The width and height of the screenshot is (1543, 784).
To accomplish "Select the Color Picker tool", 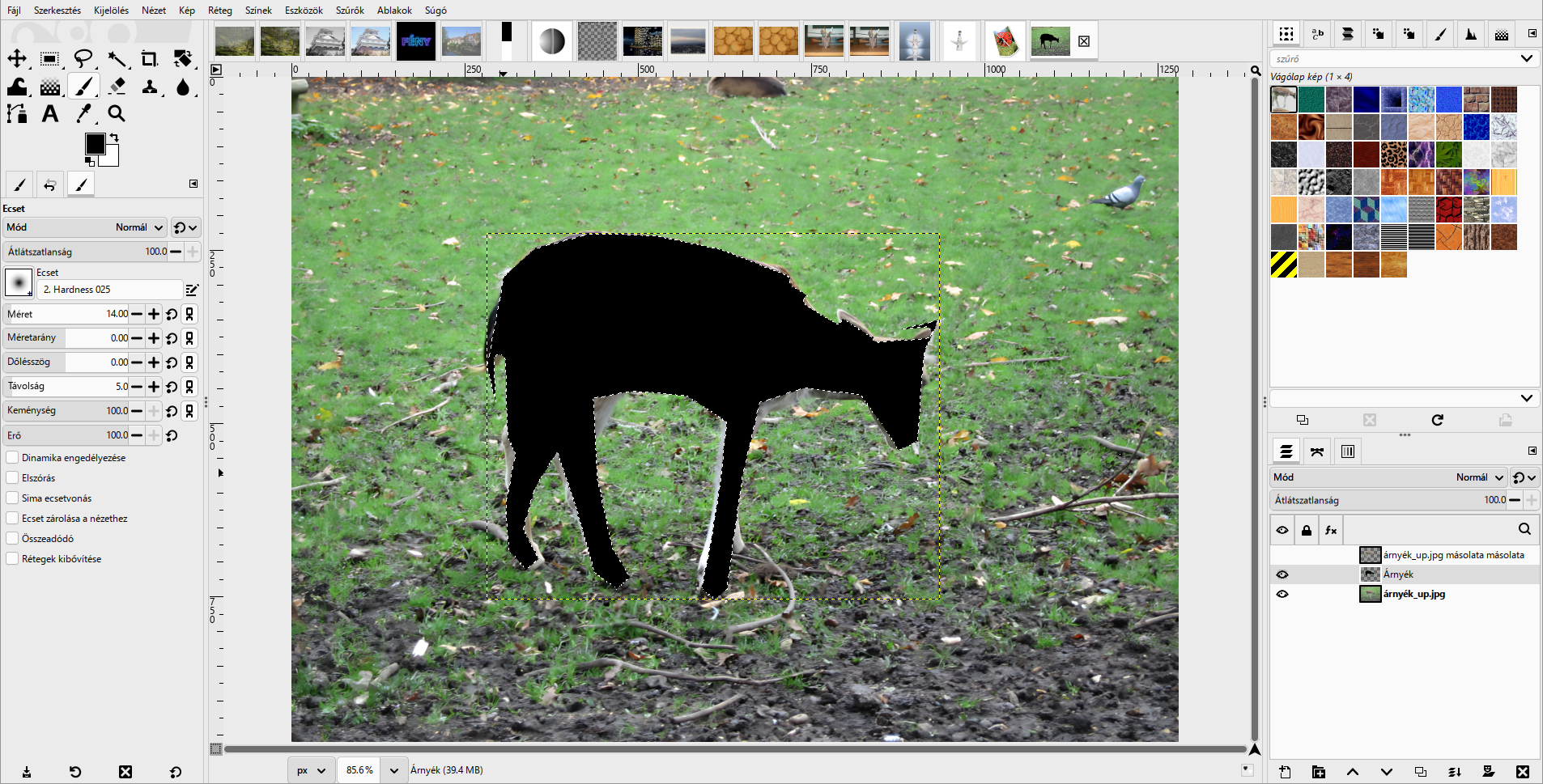I will click(83, 114).
